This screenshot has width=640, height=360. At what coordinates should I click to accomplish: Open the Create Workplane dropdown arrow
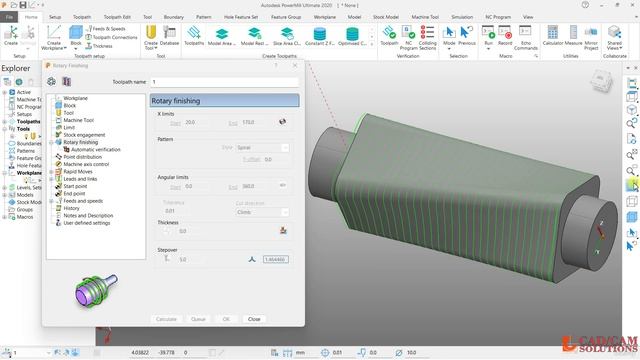65,48
